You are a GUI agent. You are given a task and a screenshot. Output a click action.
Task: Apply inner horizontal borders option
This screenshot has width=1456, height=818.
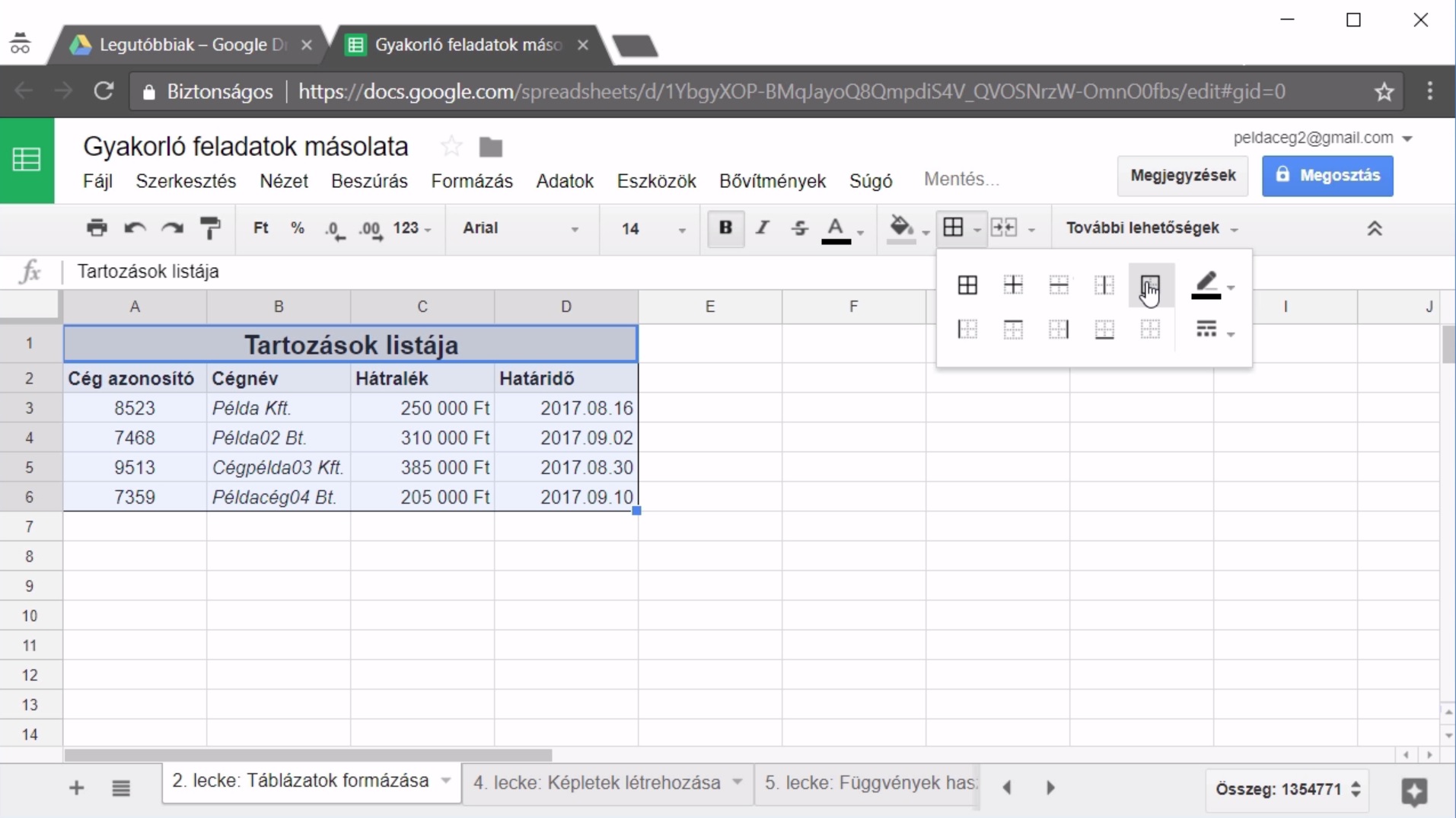[x=1059, y=285]
